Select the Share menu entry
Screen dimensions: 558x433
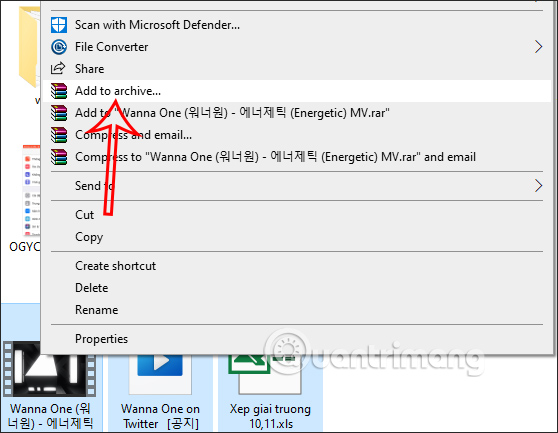coord(297,69)
